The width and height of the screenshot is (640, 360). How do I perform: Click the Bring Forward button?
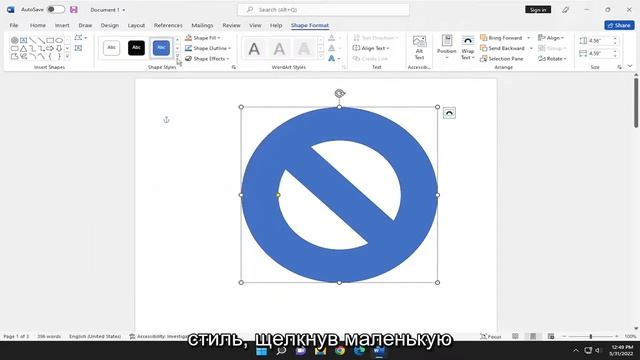[x=502, y=38]
